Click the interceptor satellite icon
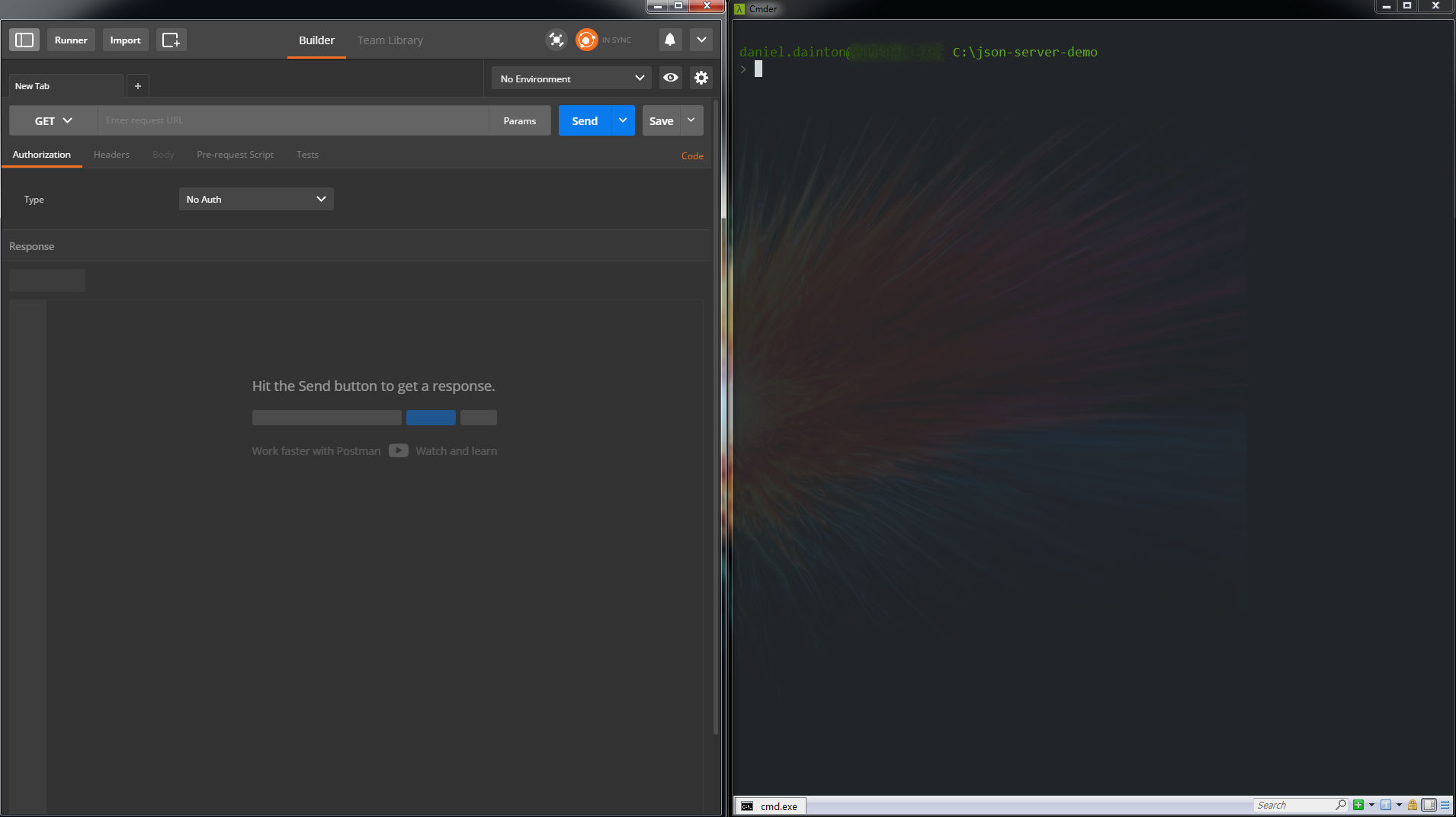The width and height of the screenshot is (1456, 817). point(556,40)
